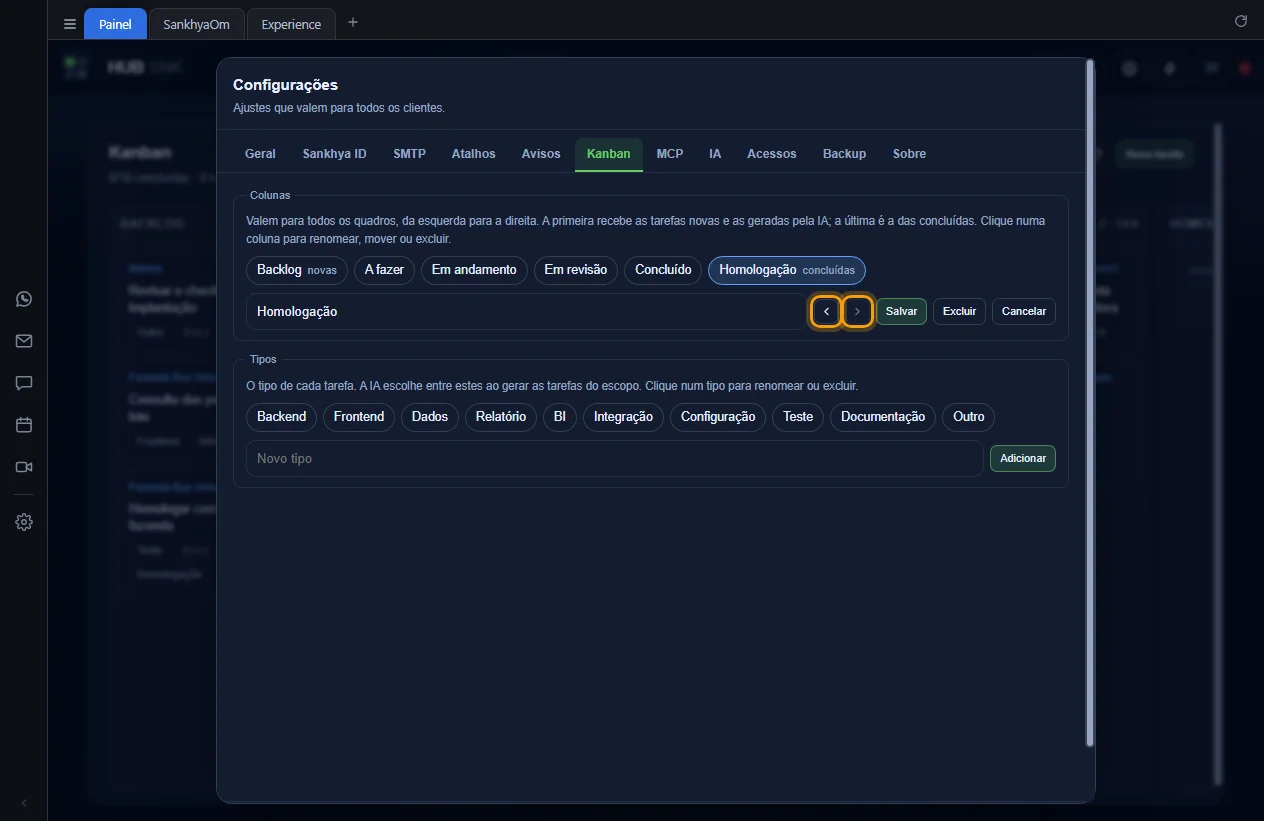
Task: Click the hamburger menu icon
Action: click(70, 24)
